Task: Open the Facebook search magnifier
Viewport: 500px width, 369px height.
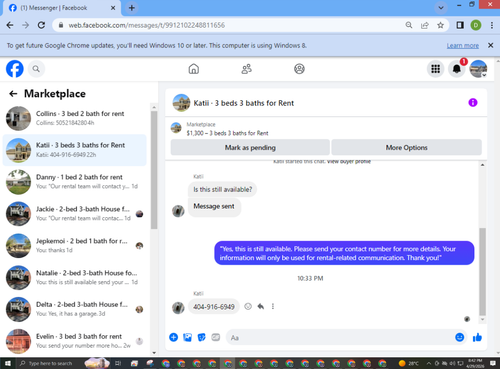Action: pos(36,69)
